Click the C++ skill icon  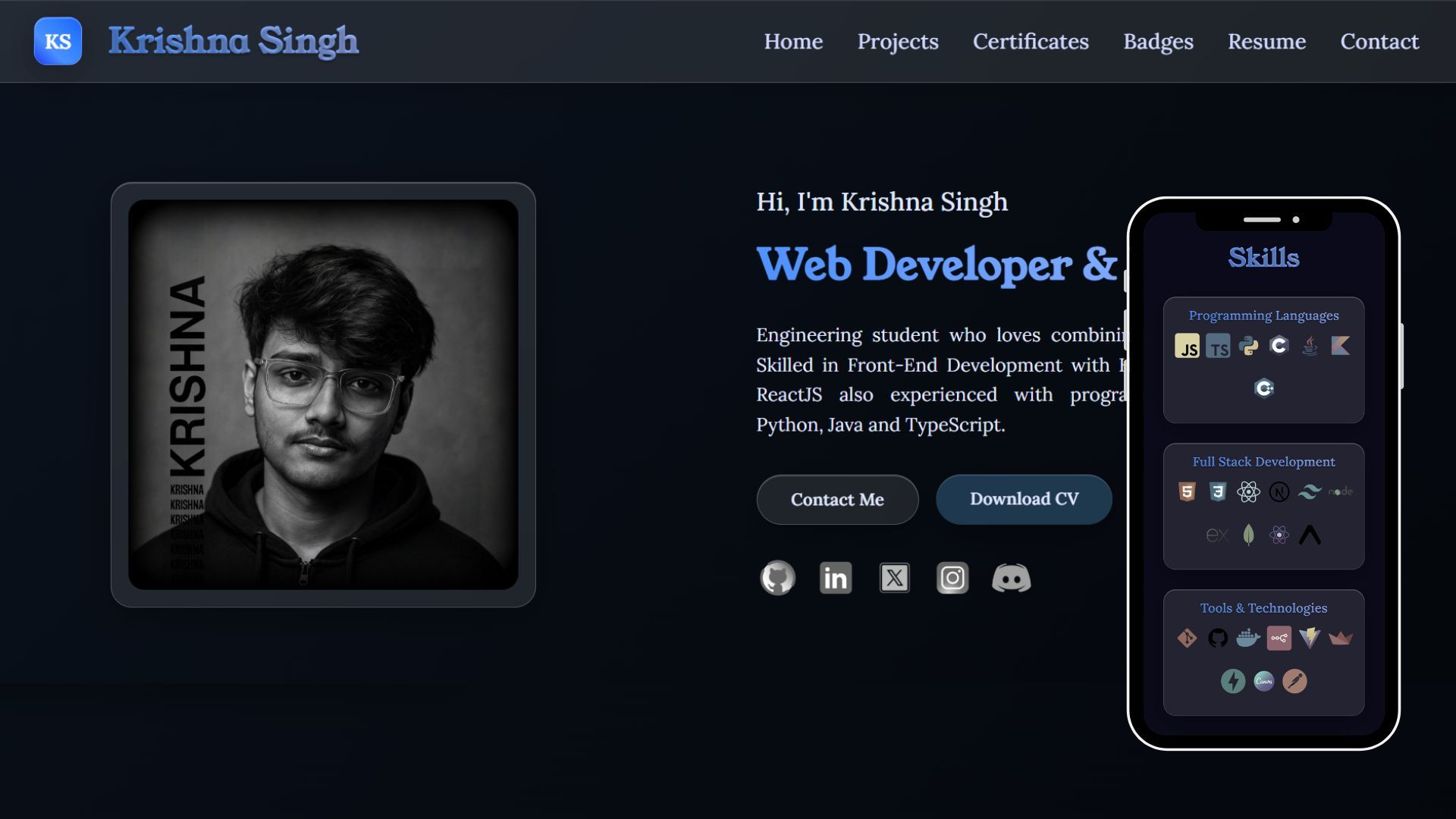click(x=1263, y=388)
